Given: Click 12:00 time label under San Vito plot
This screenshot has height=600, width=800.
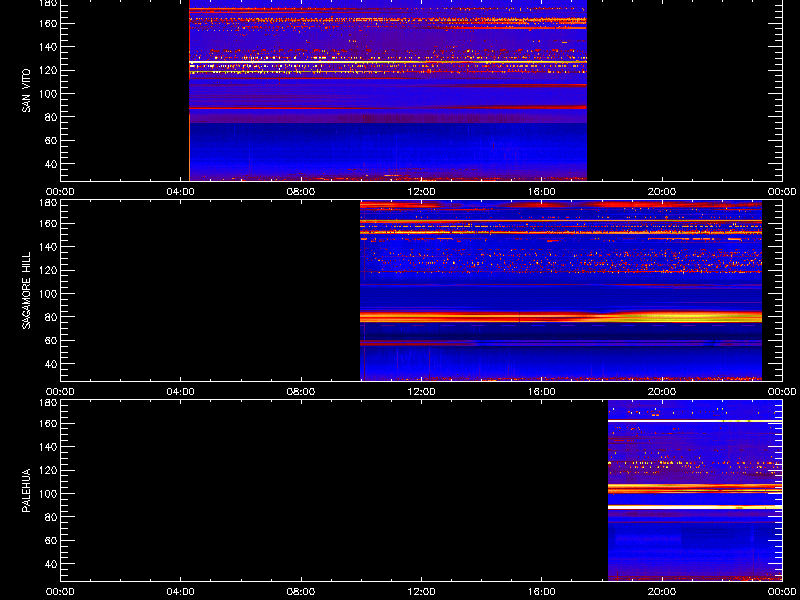Looking at the screenshot, I should click(421, 192).
